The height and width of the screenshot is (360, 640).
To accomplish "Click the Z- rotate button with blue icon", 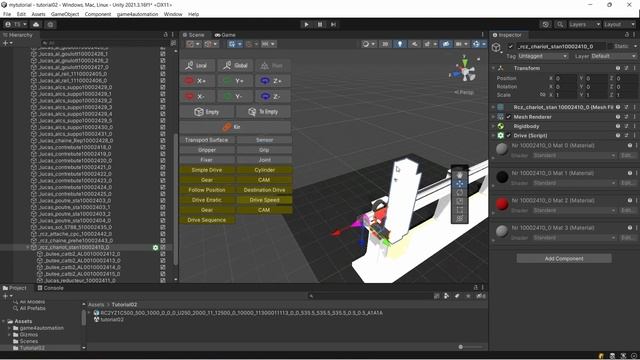I will (x=273, y=96).
